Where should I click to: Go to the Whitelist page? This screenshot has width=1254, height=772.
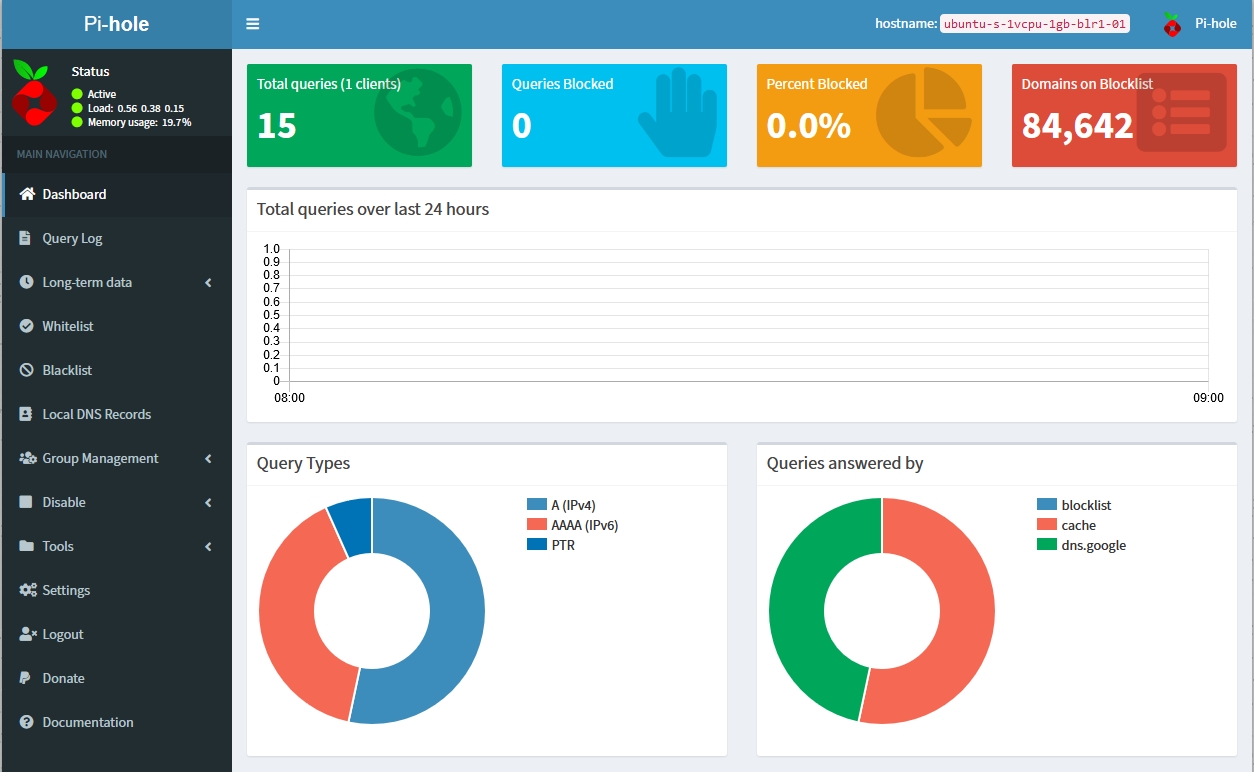tap(116, 326)
